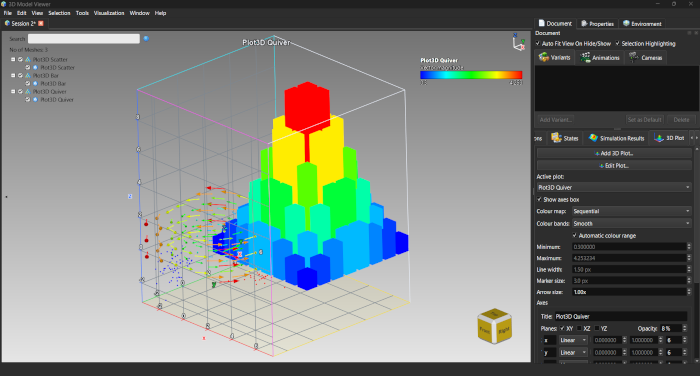
Task: Click the Add Variant button
Action: click(555, 120)
